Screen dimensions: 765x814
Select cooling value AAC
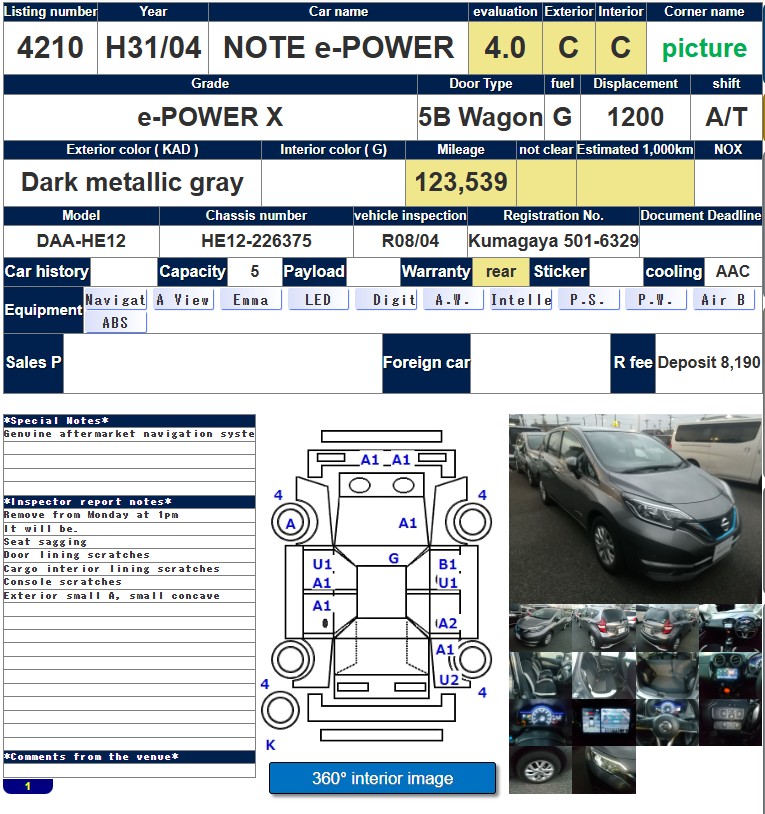[x=732, y=272]
